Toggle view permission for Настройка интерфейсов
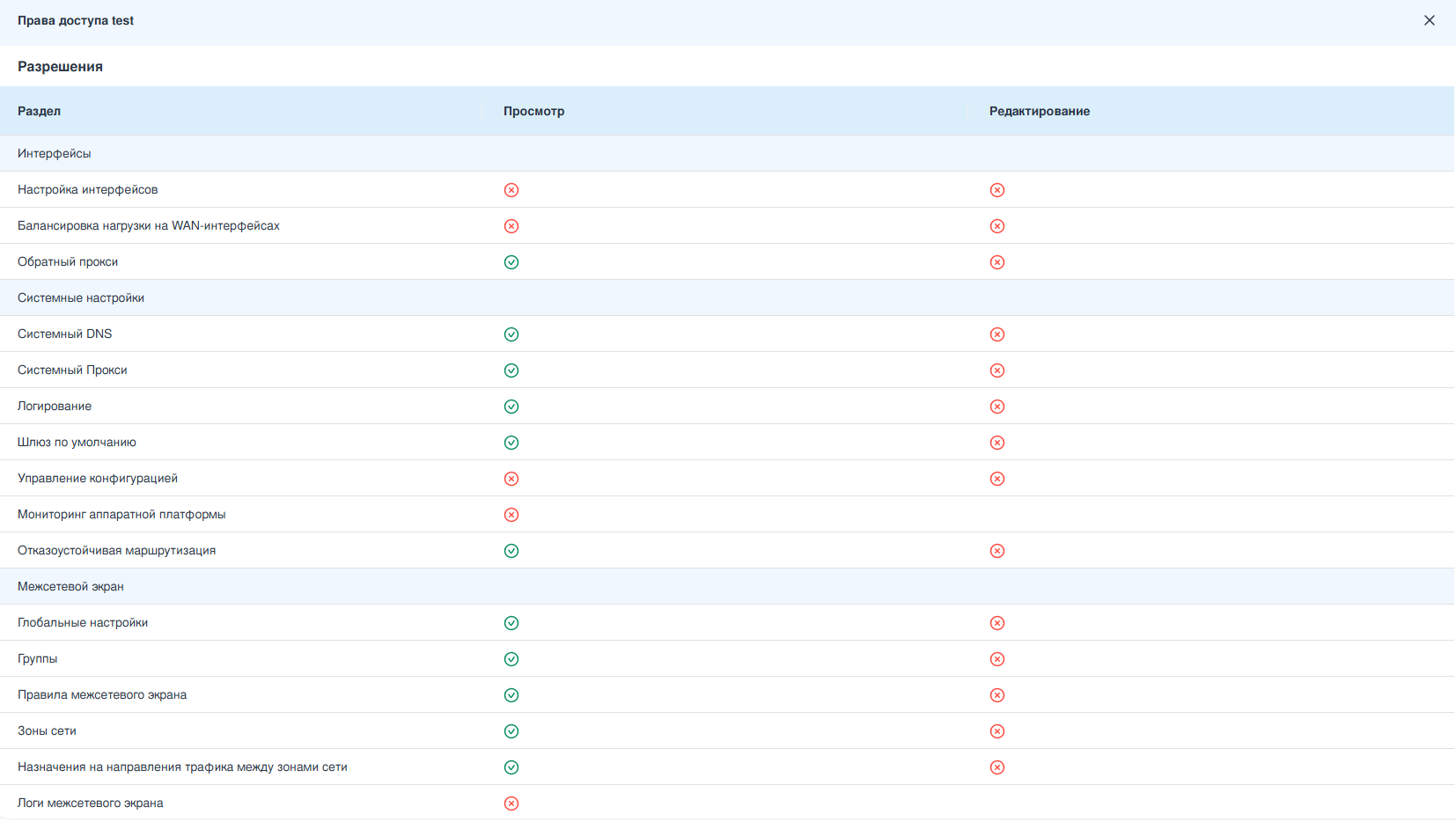The image size is (1456, 829). coord(511,190)
